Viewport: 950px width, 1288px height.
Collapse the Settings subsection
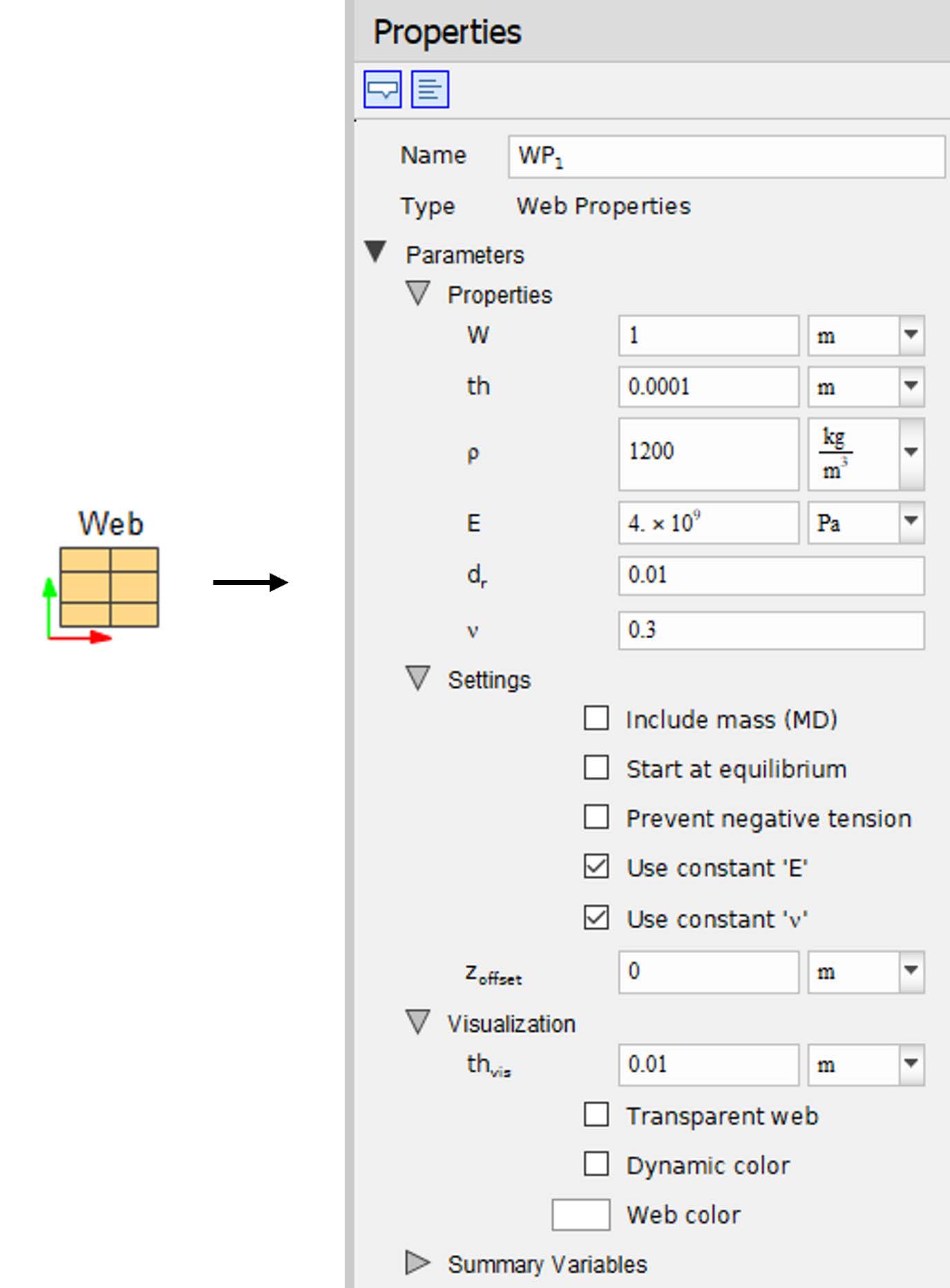point(418,678)
